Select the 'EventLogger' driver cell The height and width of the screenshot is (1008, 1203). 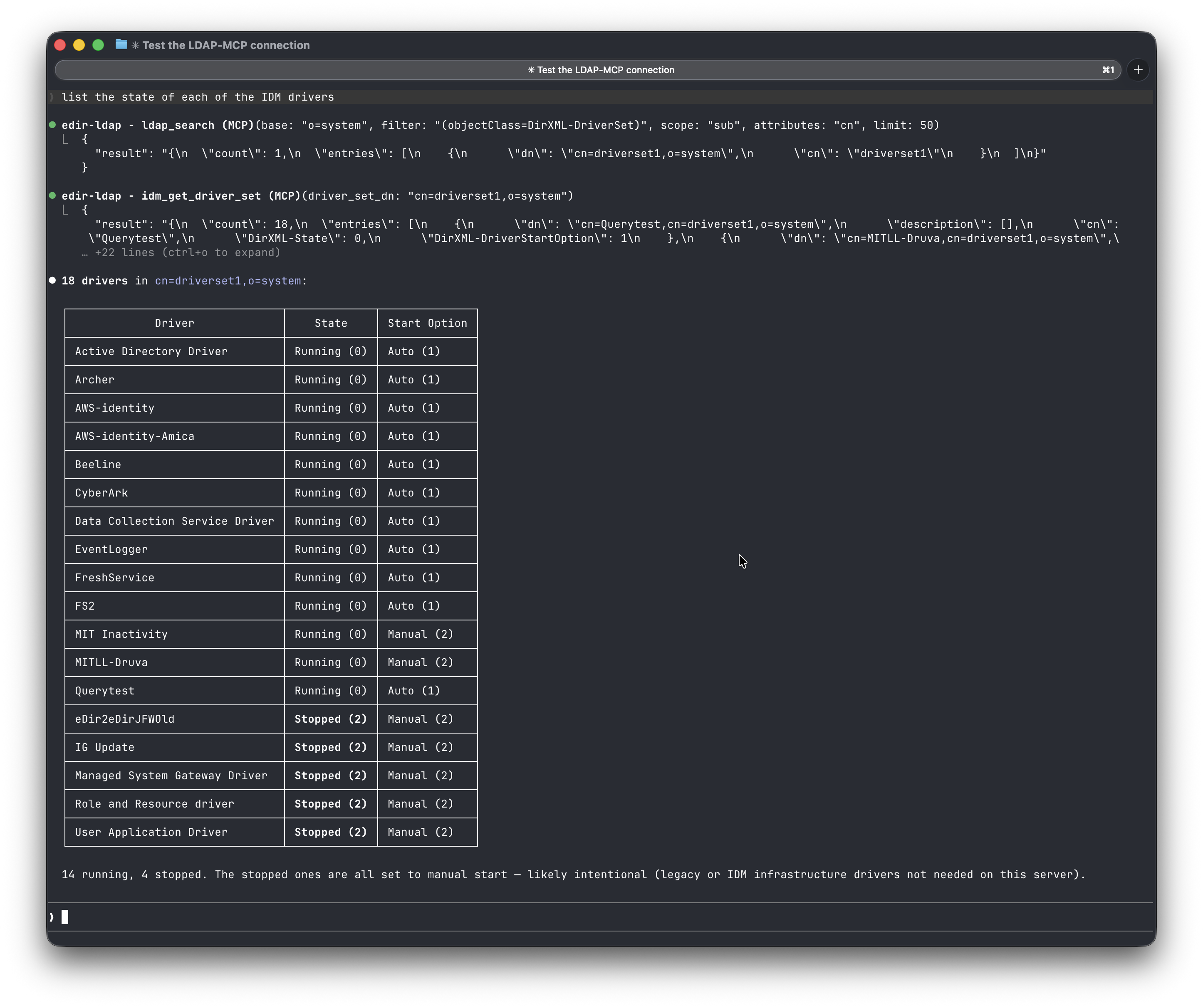[x=175, y=549]
